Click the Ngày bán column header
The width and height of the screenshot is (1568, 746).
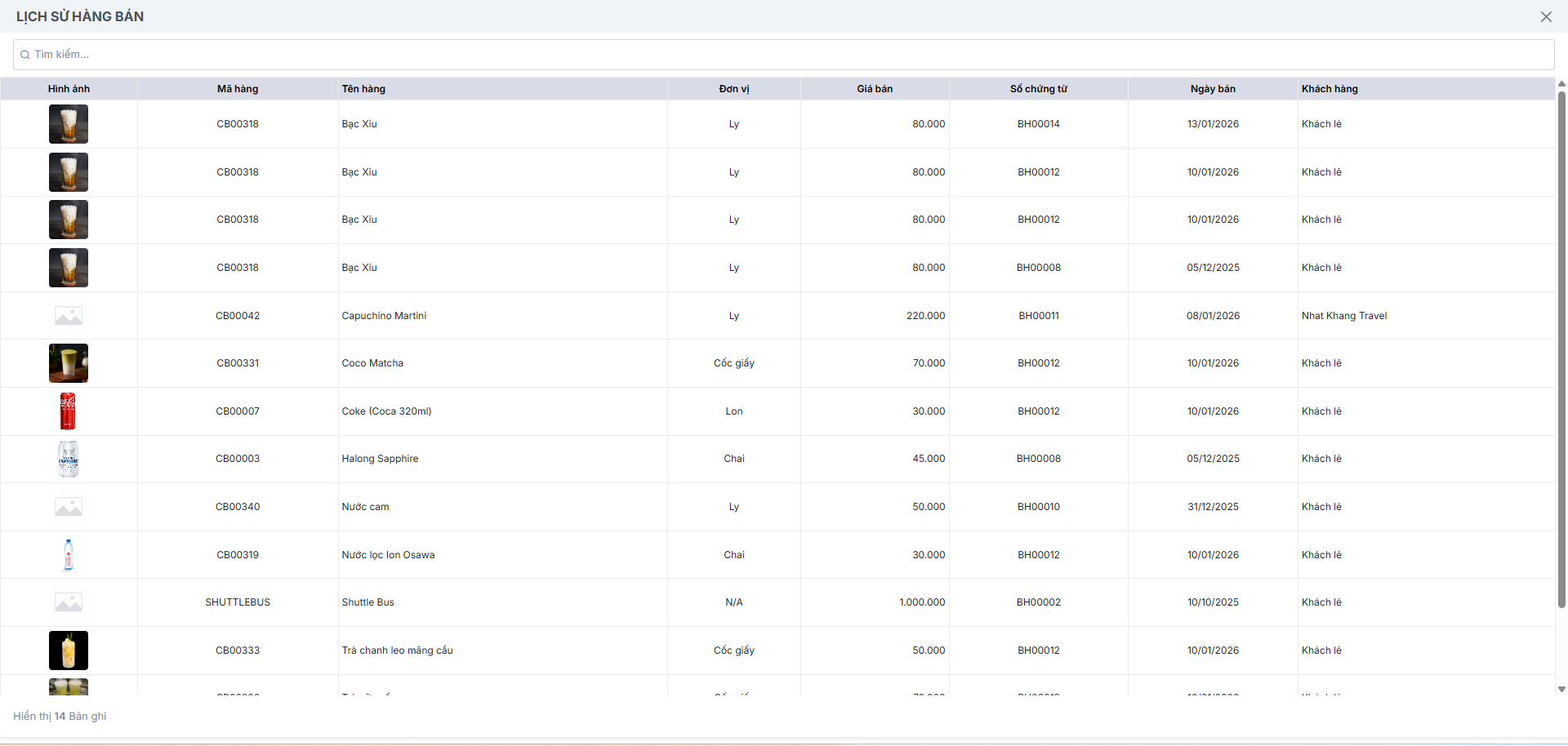point(1213,89)
